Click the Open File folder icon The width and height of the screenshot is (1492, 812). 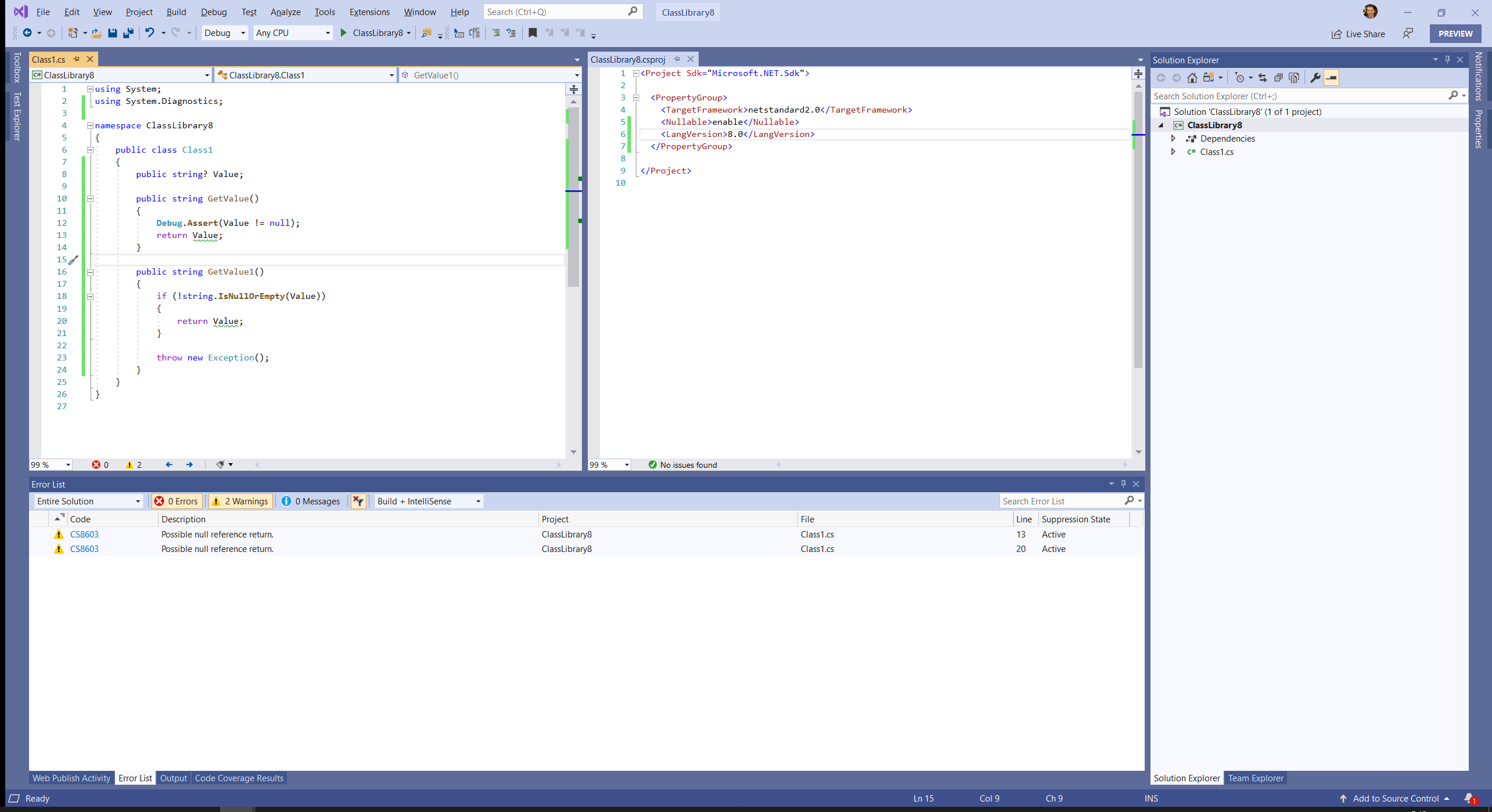tap(96, 33)
